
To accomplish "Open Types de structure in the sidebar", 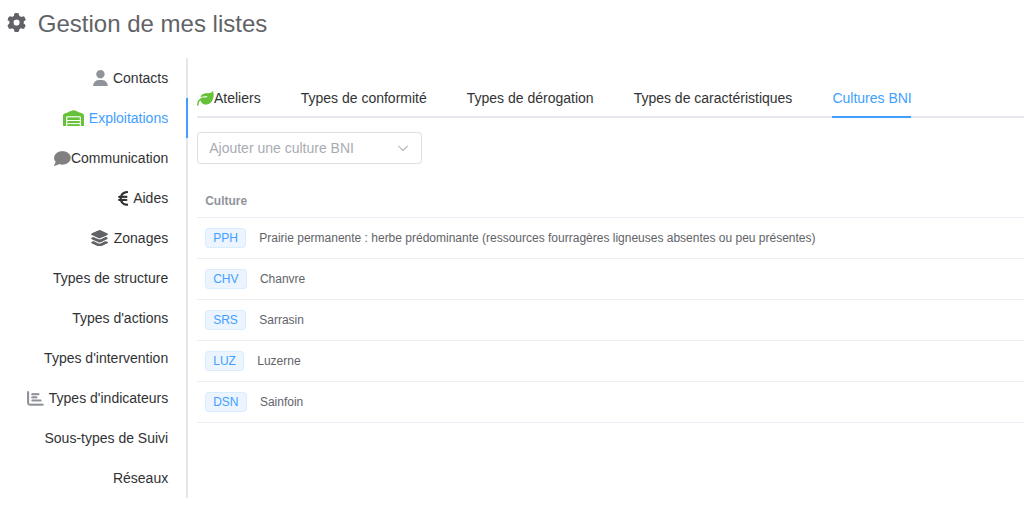I will pos(110,278).
